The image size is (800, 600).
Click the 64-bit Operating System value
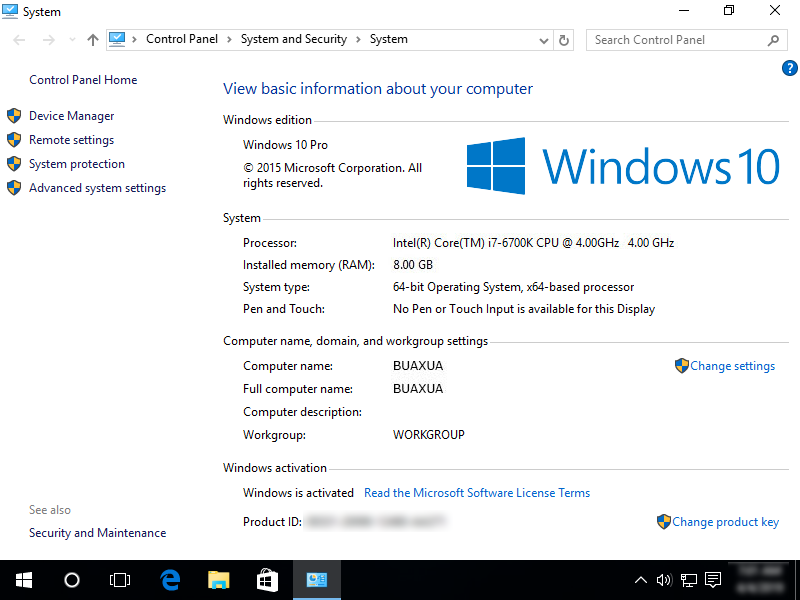pyautogui.click(x=513, y=287)
